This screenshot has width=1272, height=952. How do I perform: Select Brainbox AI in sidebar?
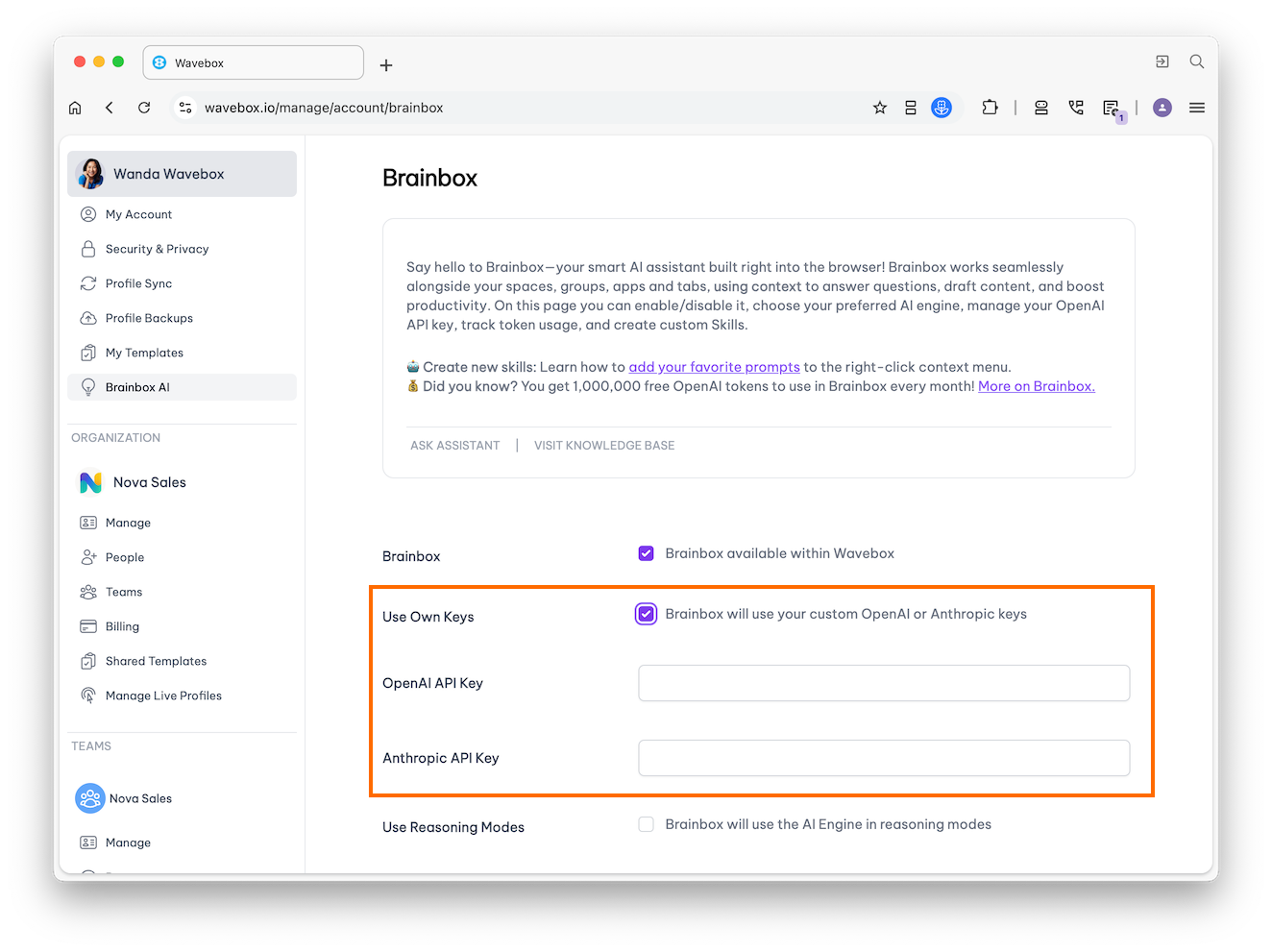pyautogui.click(x=183, y=387)
